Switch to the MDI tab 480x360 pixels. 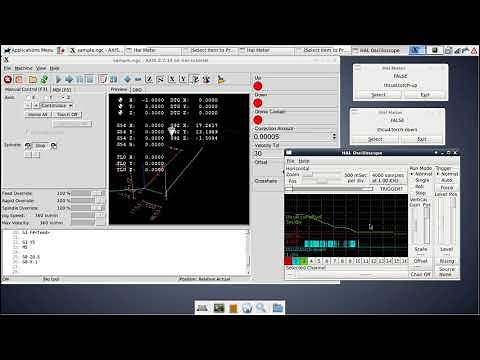coord(62,90)
